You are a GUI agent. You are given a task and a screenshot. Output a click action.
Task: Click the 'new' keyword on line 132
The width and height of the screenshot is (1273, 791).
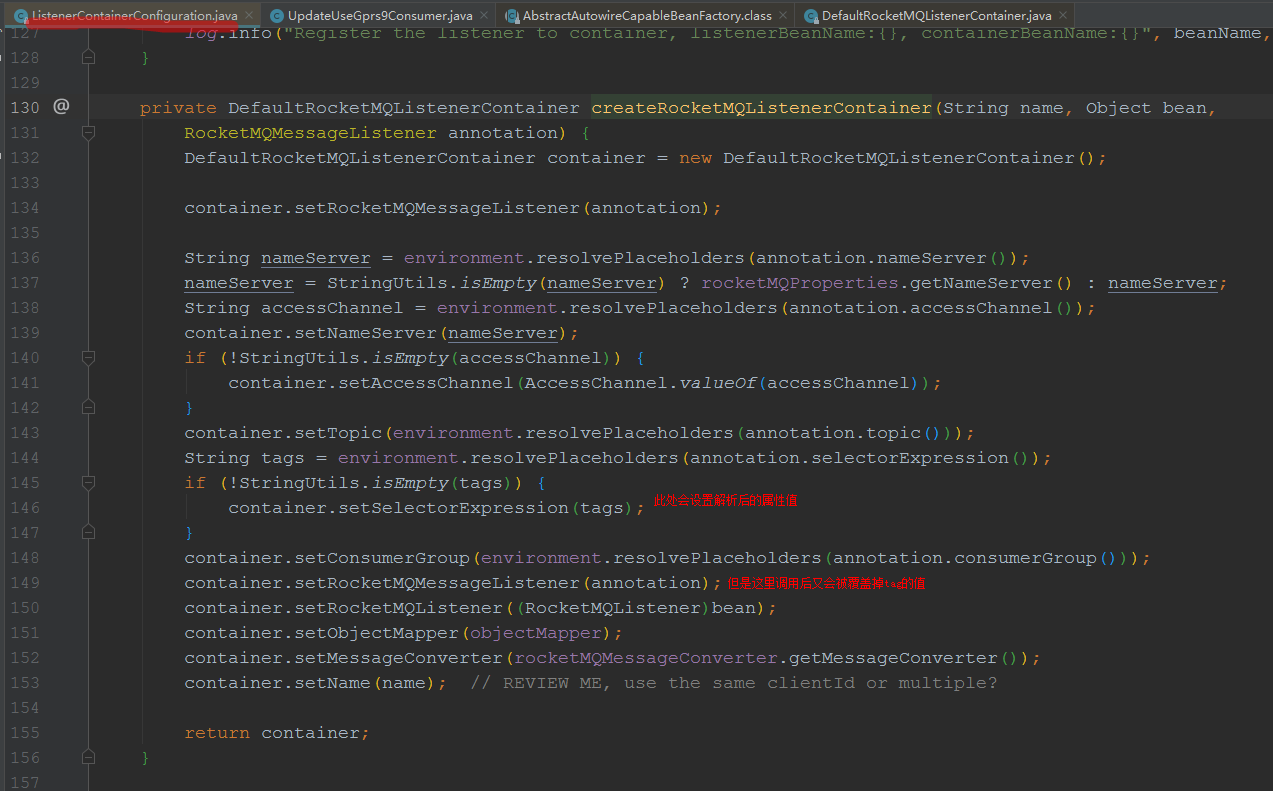(x=696, y=158)
